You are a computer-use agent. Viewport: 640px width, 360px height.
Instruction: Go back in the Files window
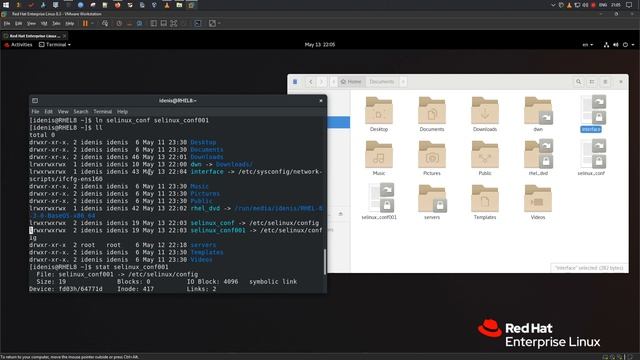311,82
